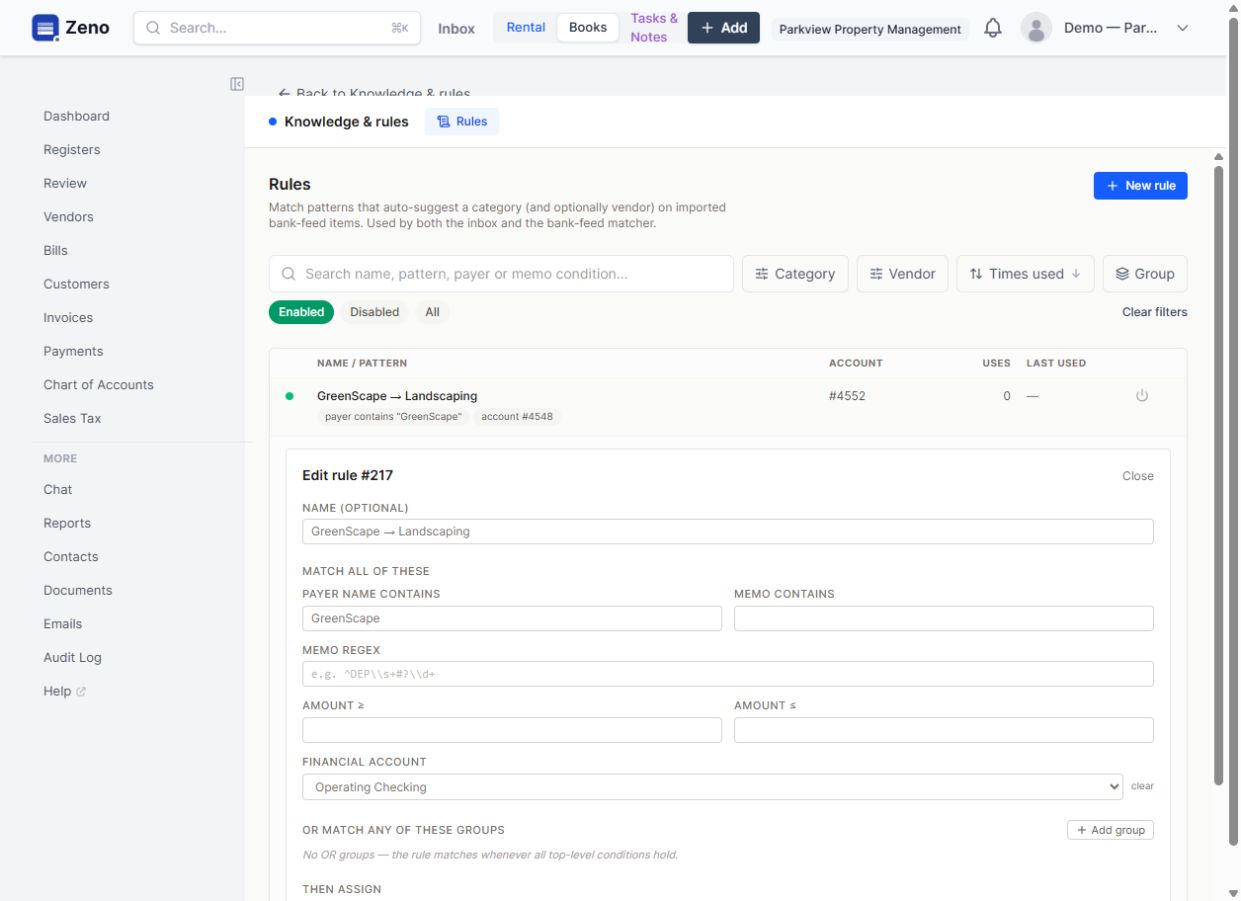
Task: Open Inbox
Action: pos(456,29)
